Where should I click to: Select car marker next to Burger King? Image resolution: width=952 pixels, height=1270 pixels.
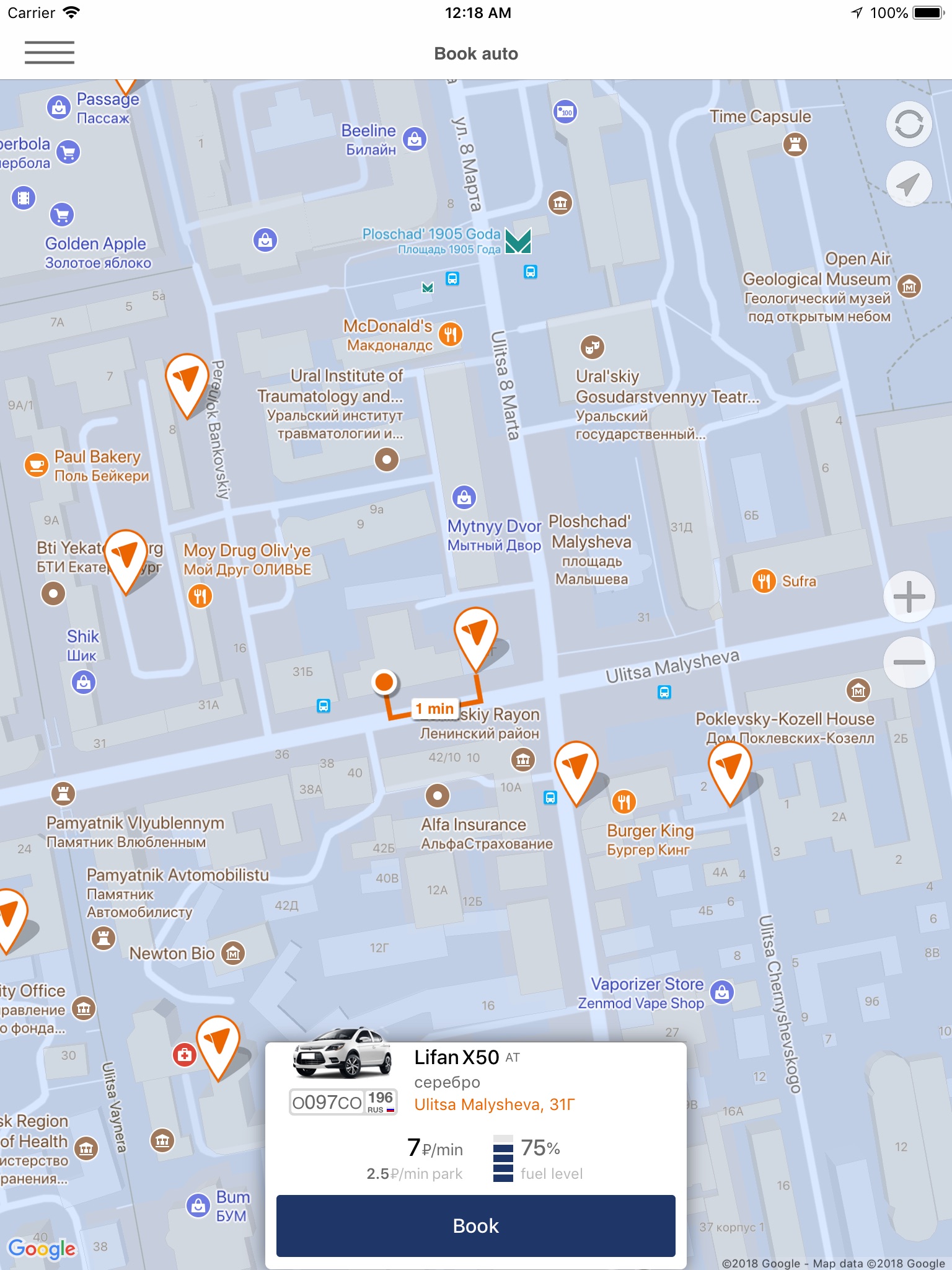[576, 772]
